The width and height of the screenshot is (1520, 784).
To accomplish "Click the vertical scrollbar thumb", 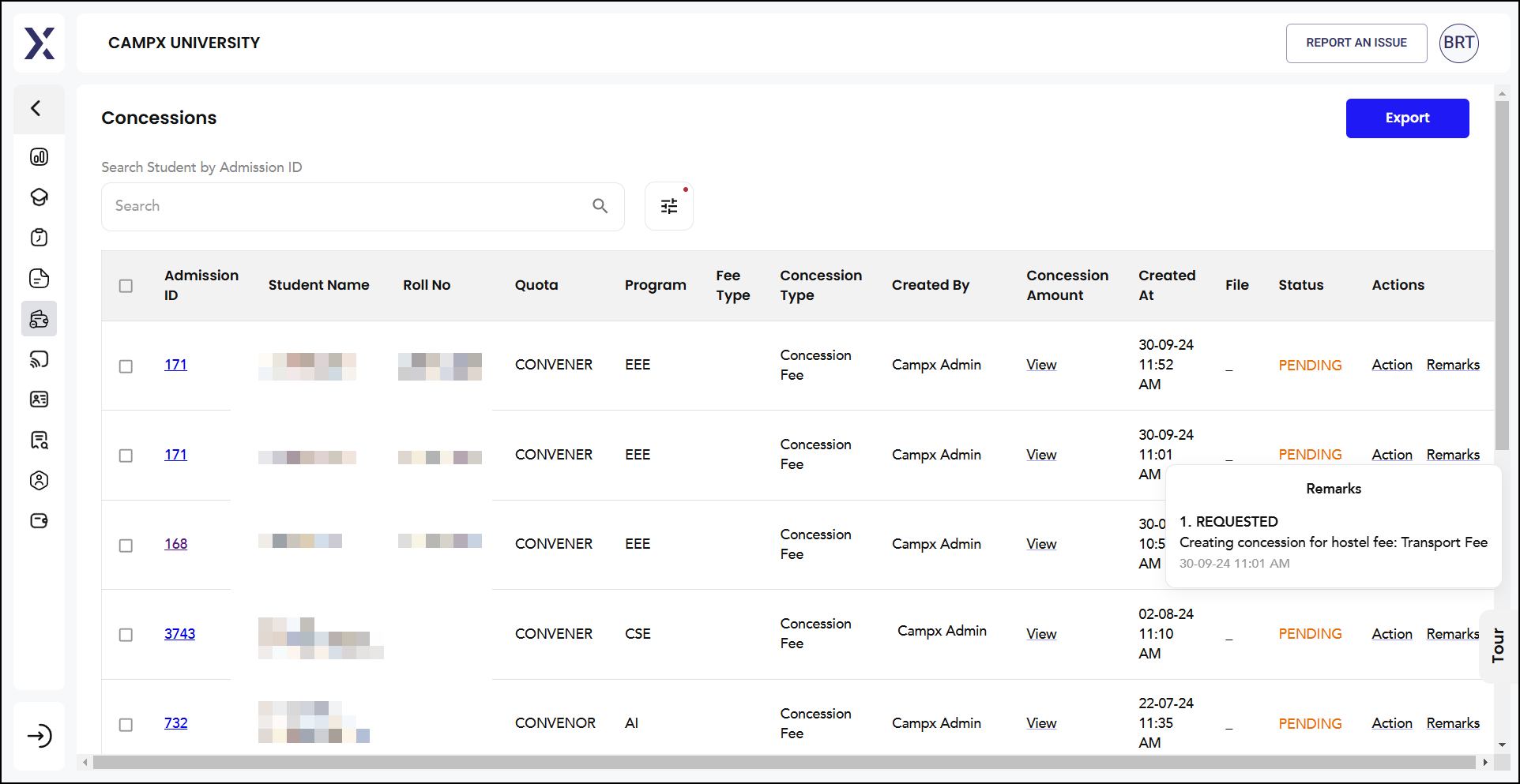I will 1502,275.
